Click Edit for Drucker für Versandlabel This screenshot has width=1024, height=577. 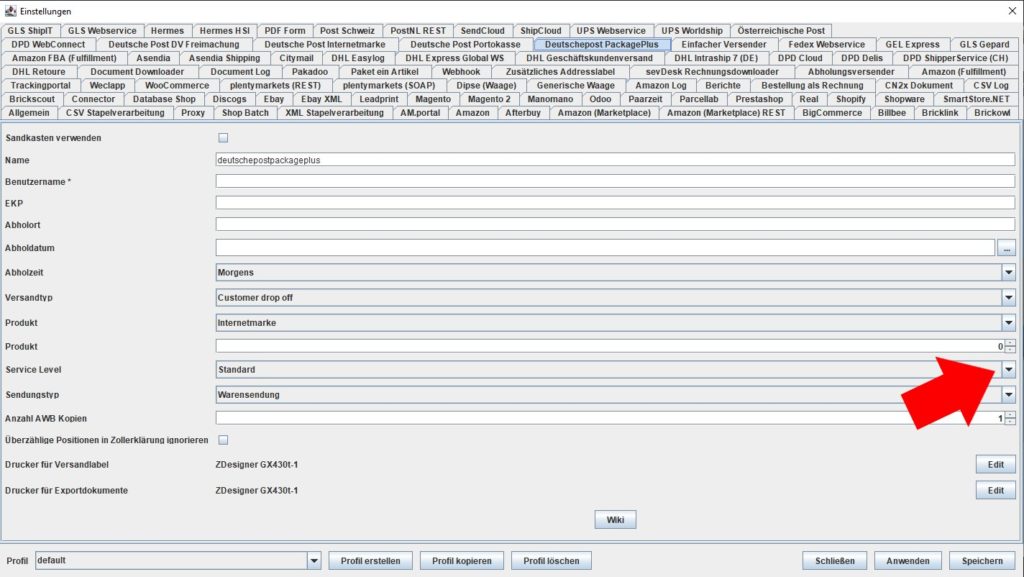pyautogui.click(x=995, y=465)
